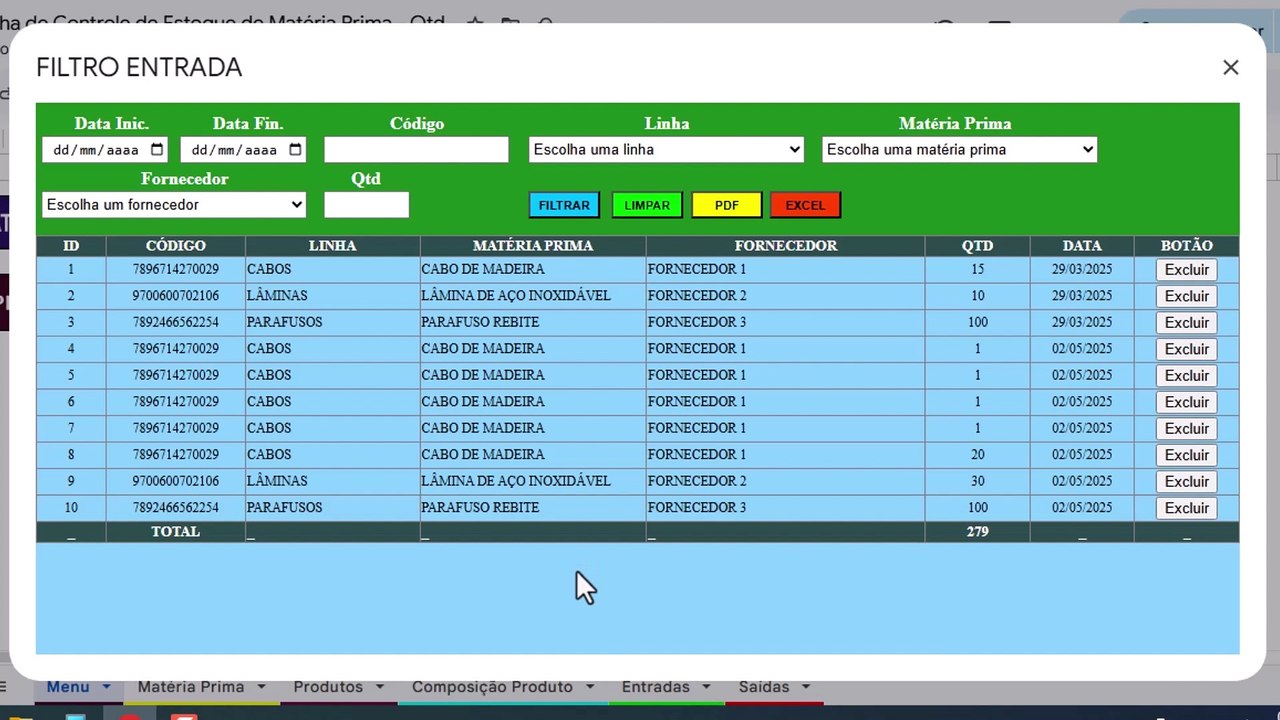The image size is (1280, 720).
Task: Click the total quantity 279
Action: (978, 532)
